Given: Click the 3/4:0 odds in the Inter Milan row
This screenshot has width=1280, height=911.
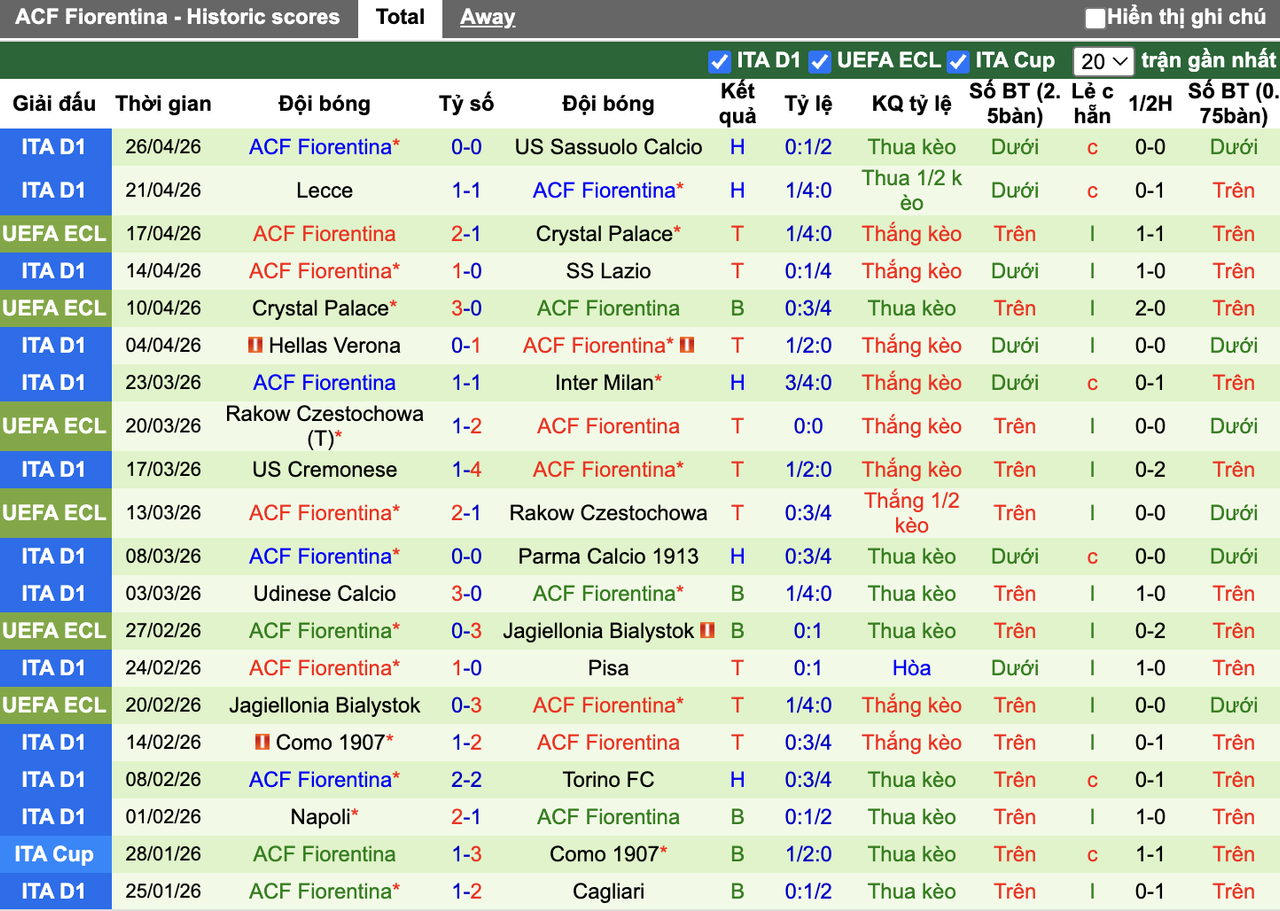Looking at the screenshot, I should 808,383.
